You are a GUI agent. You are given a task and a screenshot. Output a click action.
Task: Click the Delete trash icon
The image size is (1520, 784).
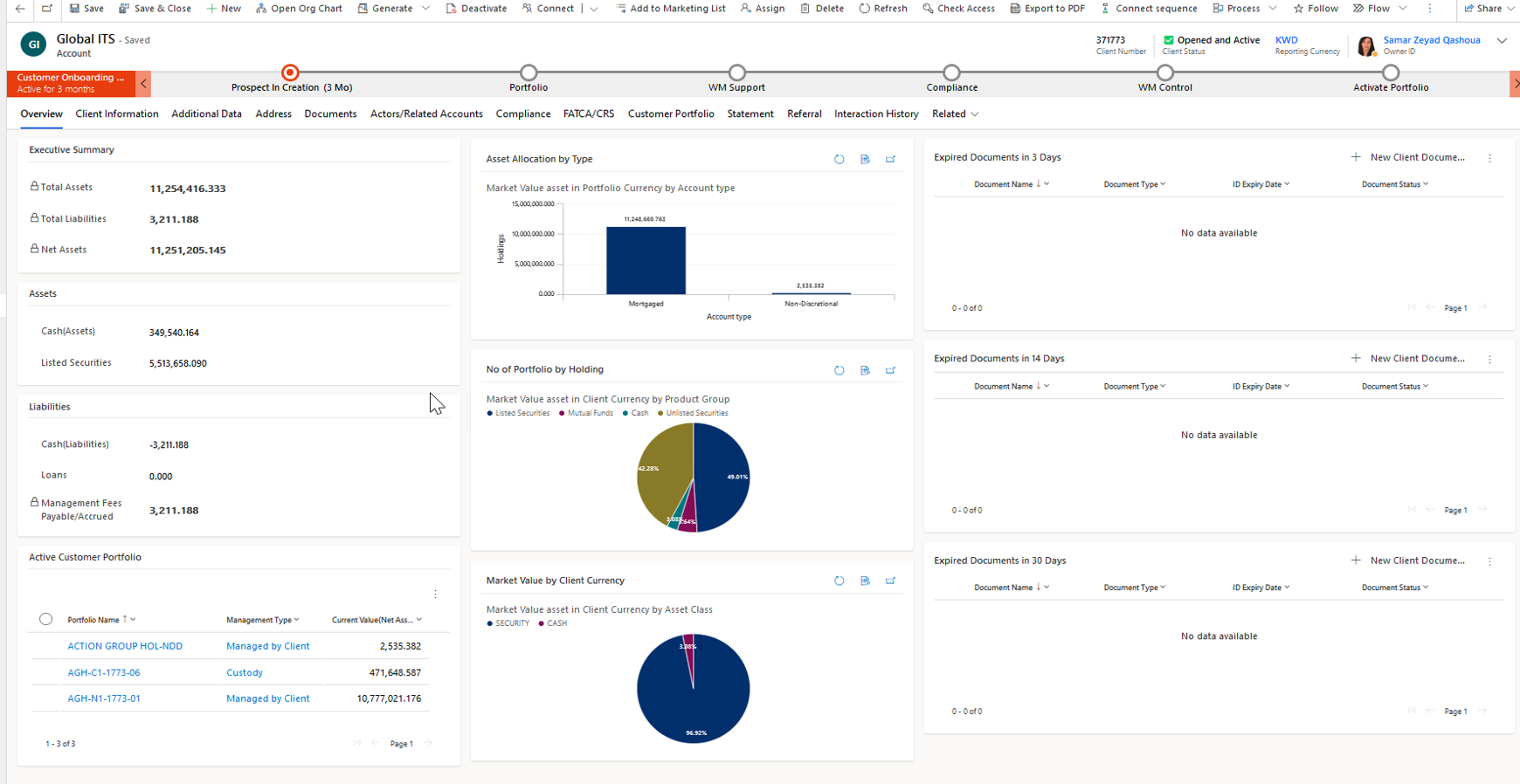coord(805,9)
